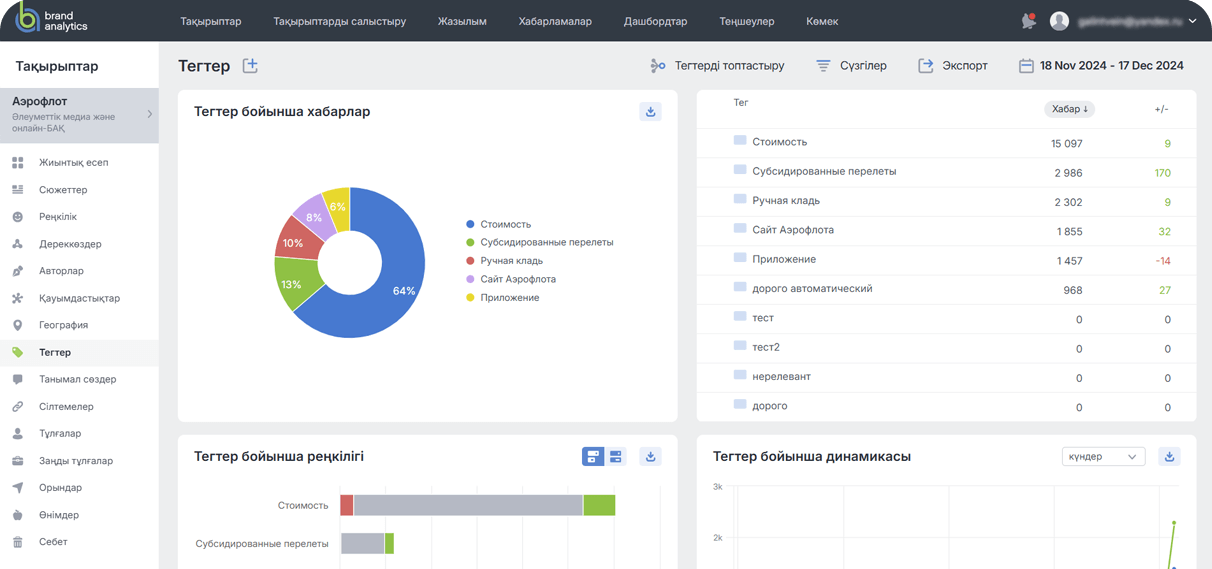
Task: Open the notifications bell icon
Action: click(x=1028, y=21)
